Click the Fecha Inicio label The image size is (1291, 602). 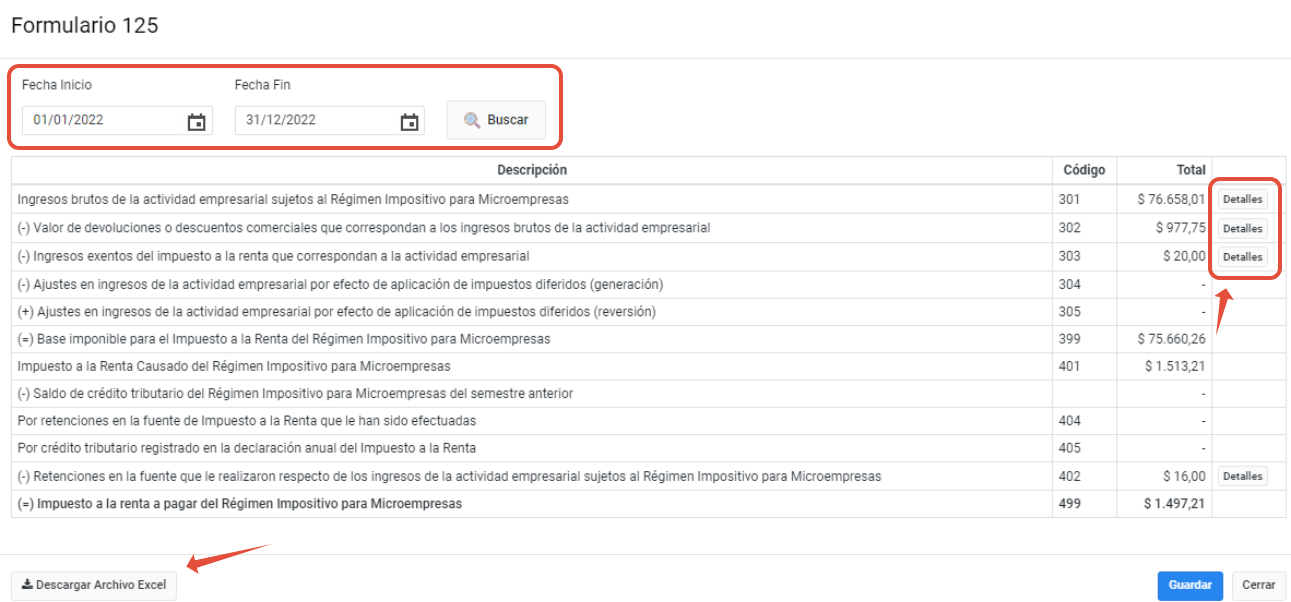pos(57,85)
